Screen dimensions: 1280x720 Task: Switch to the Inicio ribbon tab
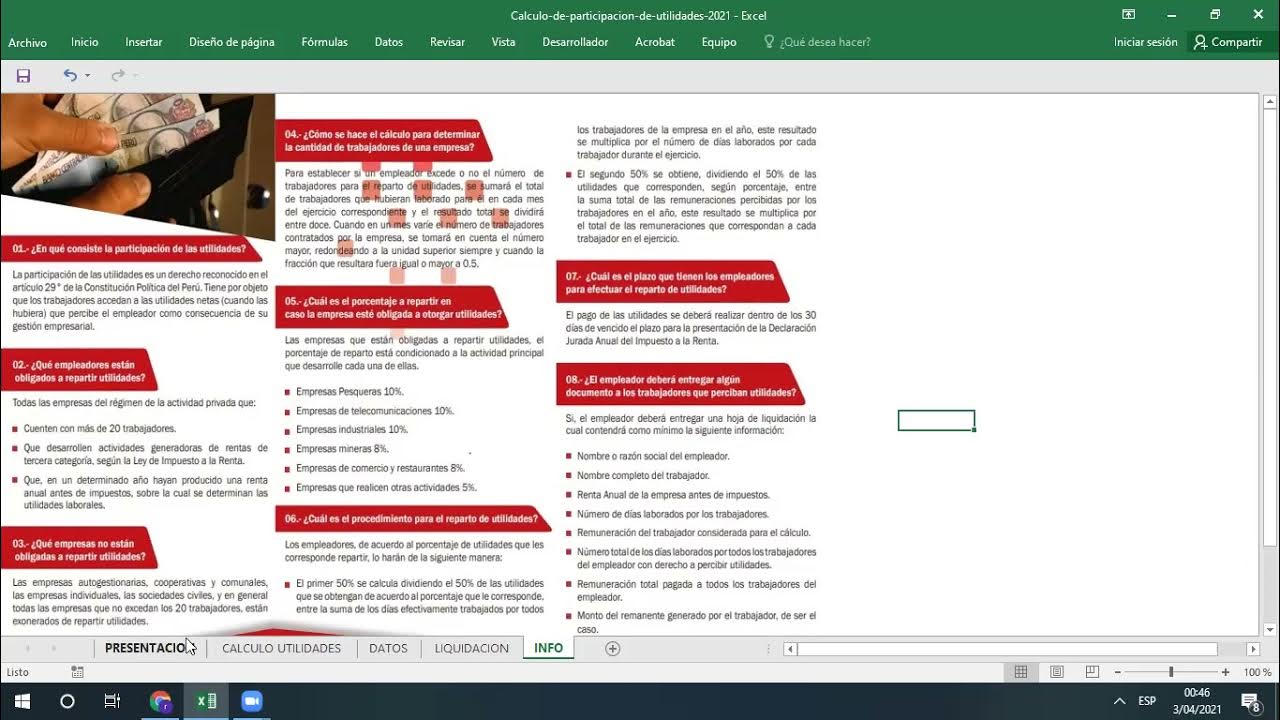[85, 42]
